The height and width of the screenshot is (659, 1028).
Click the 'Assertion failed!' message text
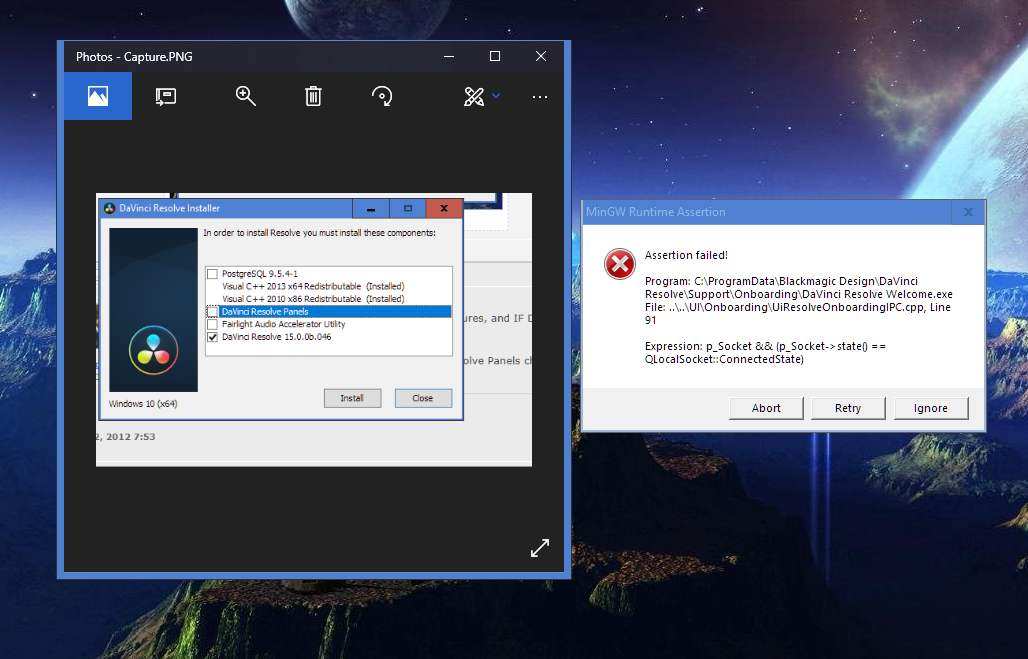[x=686, y=255]
